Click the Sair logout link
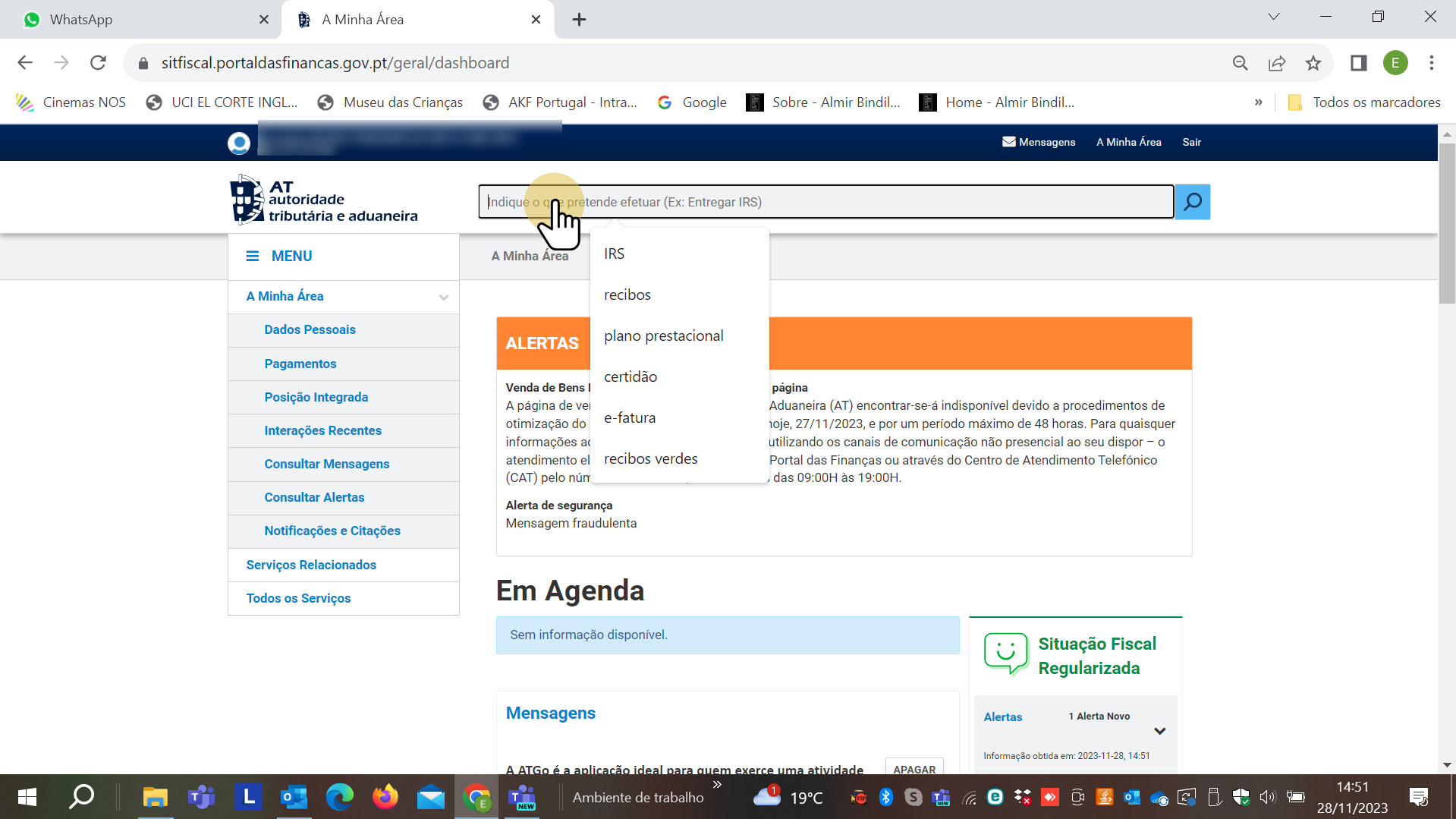Viewport: 1456px width, 819px height. point(1191,142)
